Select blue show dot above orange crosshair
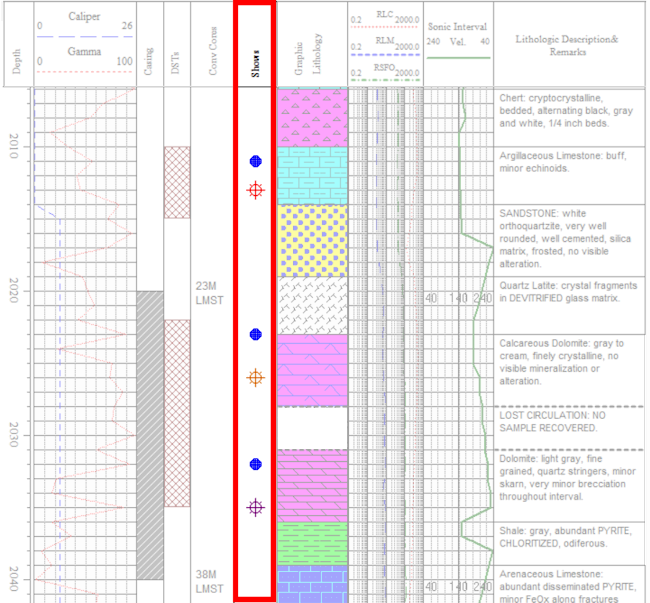 pos(256,334)
